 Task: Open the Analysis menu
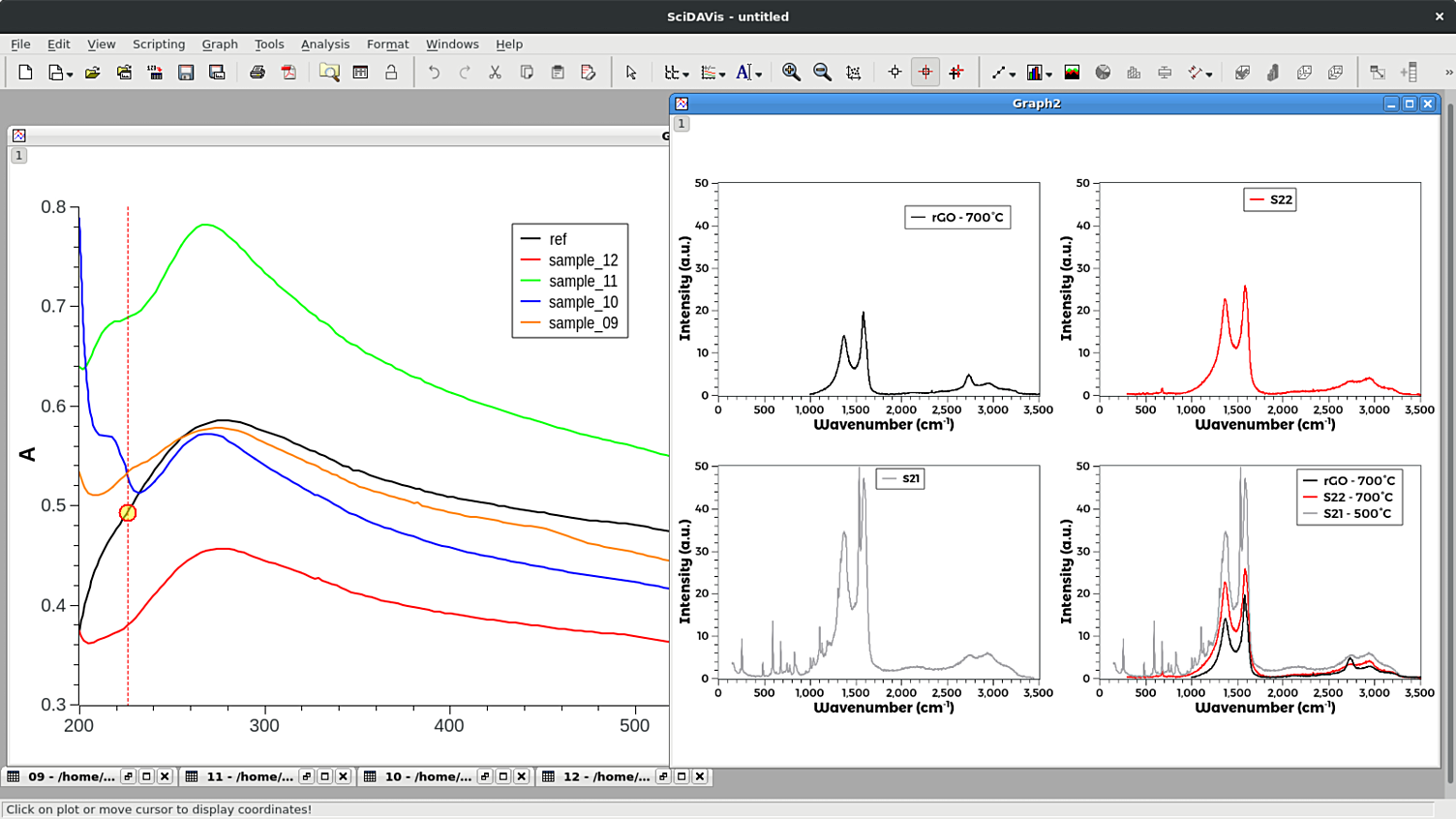(x=324, y=45)
